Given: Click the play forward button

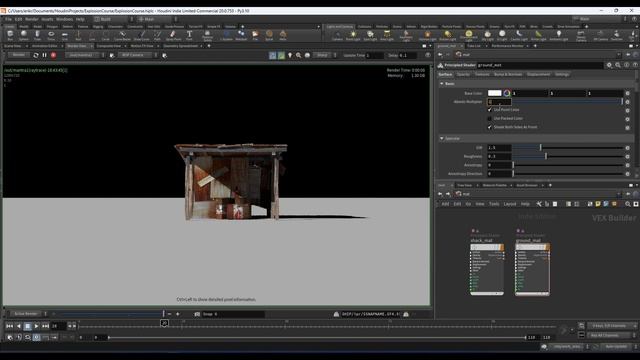Looking at the screenshot, I should [x=36, y=326].
